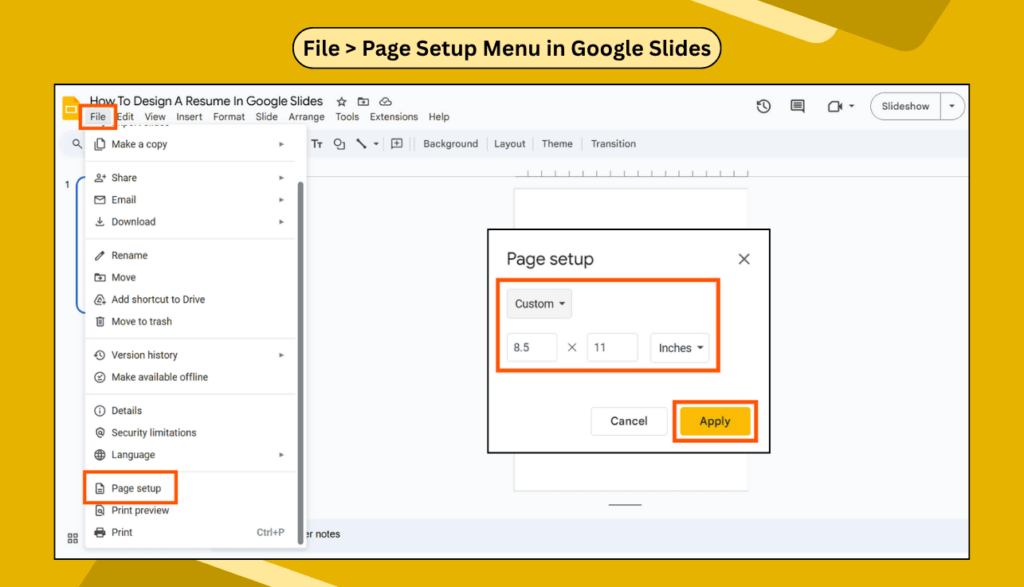1024x587 pixels.
Task: Open version history via the clock icon
Action: 764,105
